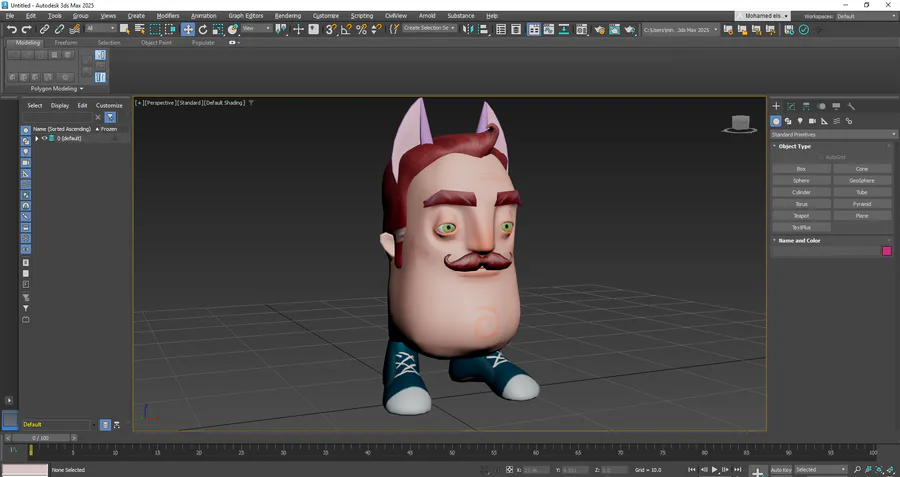Open the Select by Name list
The width and height of the screenshot is (900, 477).
click(139, 29)
